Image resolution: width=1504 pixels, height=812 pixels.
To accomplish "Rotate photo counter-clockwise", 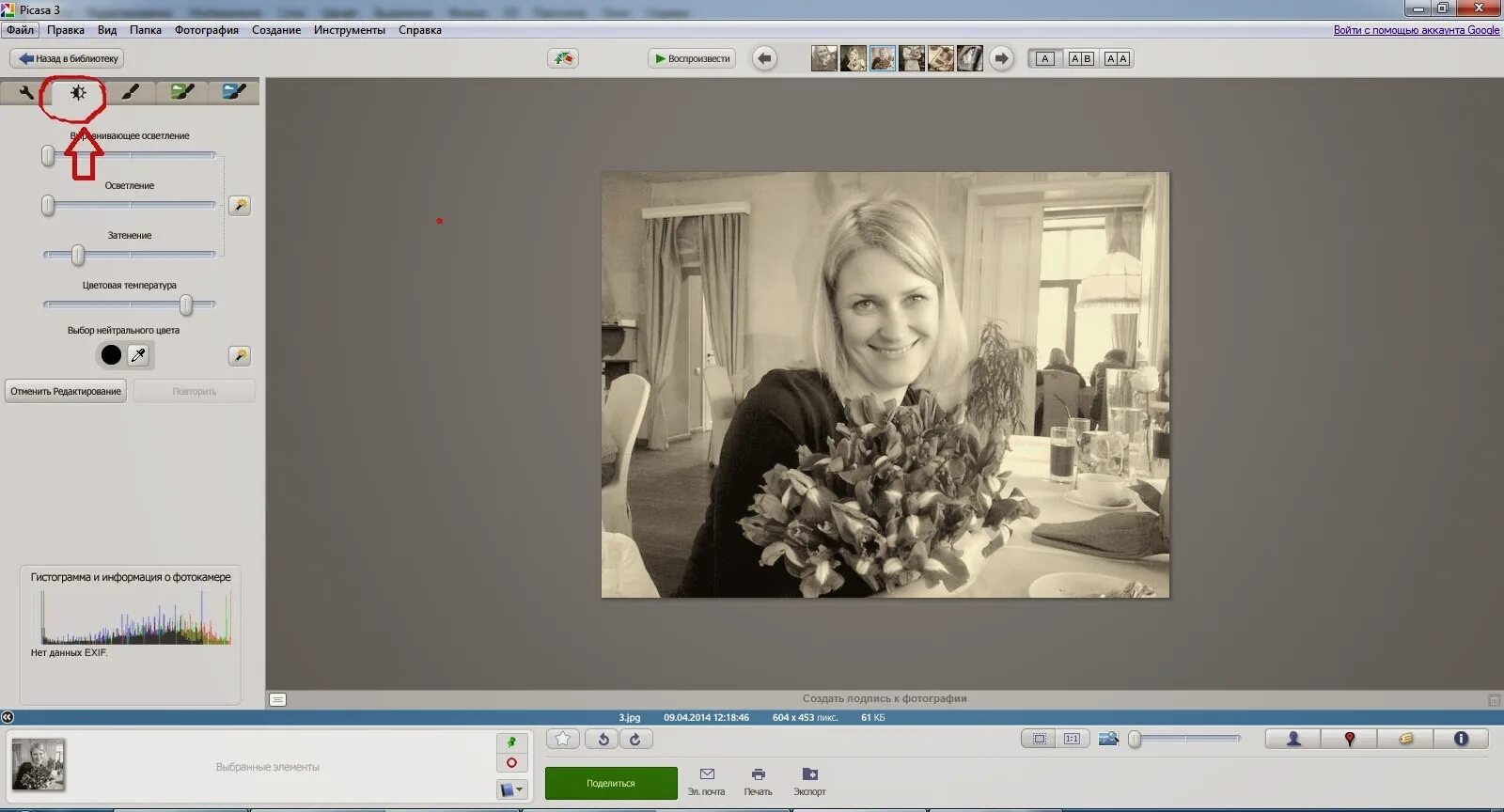I will 603,740.
